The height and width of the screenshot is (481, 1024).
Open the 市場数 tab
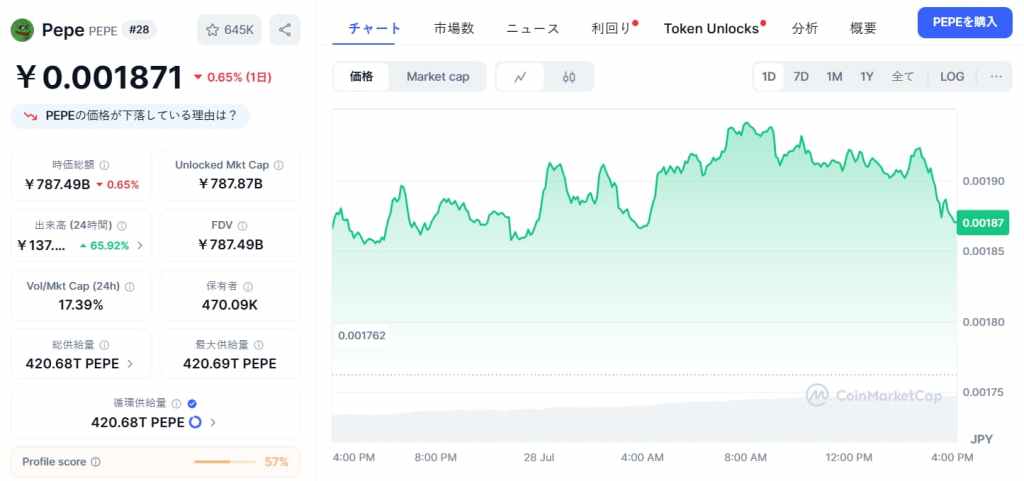coord(454,29)
